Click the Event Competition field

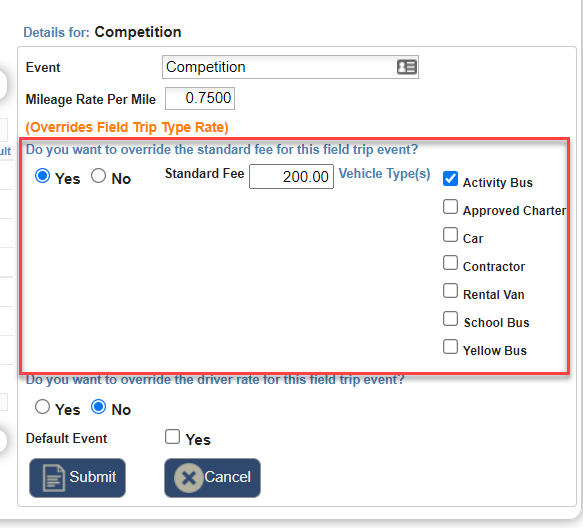coord(290,67)
